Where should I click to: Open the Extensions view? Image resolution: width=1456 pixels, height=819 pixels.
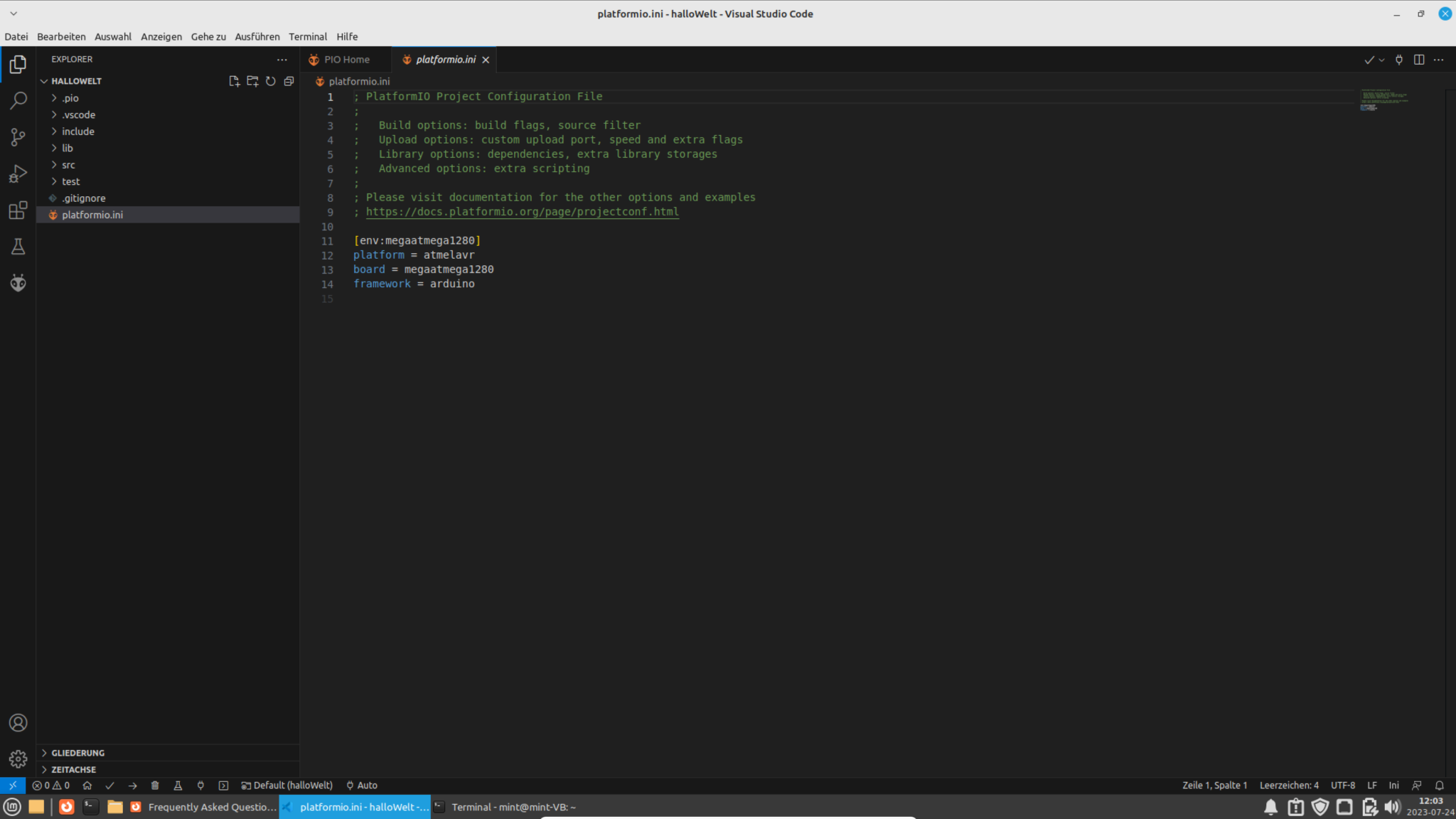pyautogui.click(x=18, y=210)
